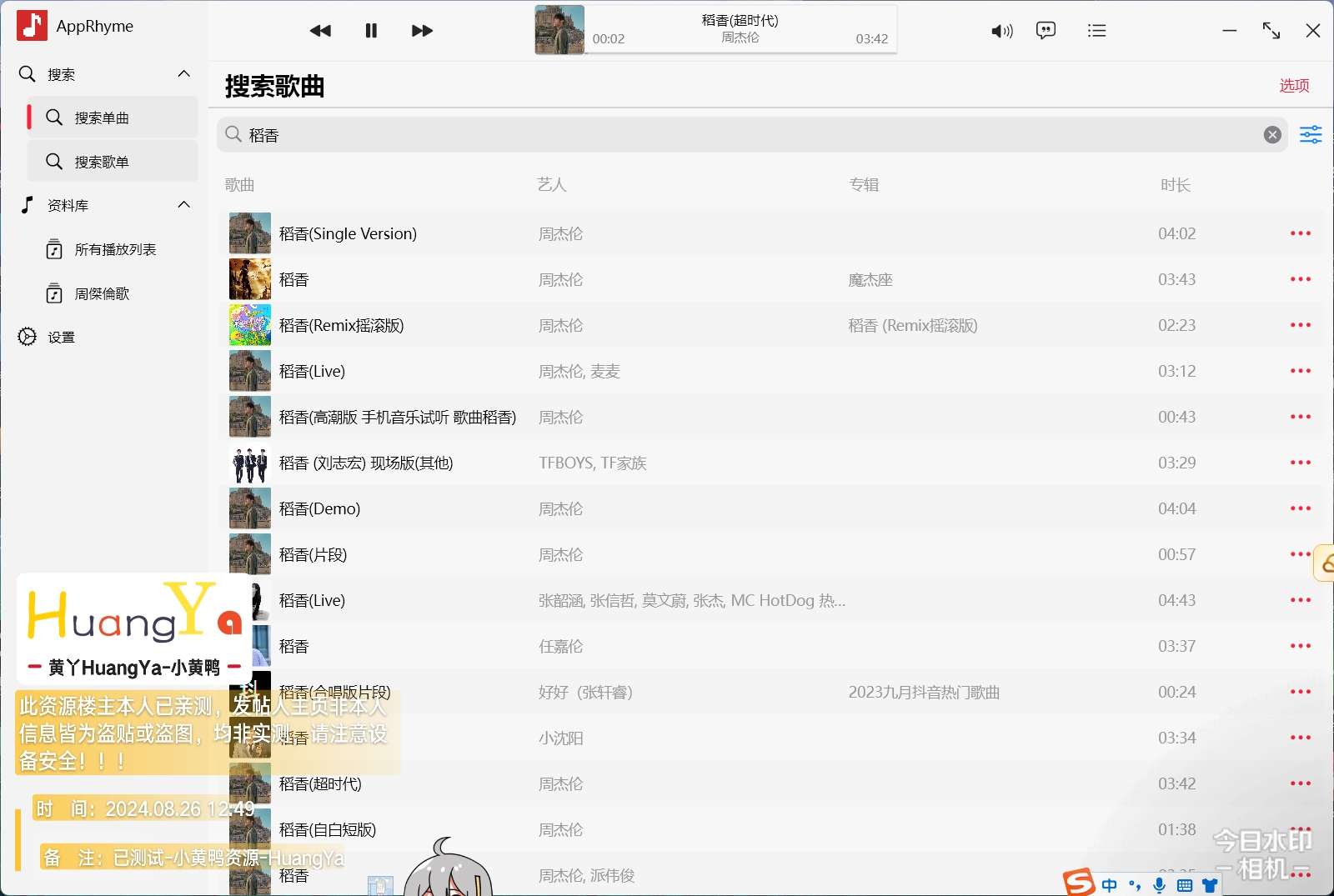This screenshot has width=1334, height=896.
Task: Toggle Sogou 中 Chinese input mode
Action: coord(1110,885)
